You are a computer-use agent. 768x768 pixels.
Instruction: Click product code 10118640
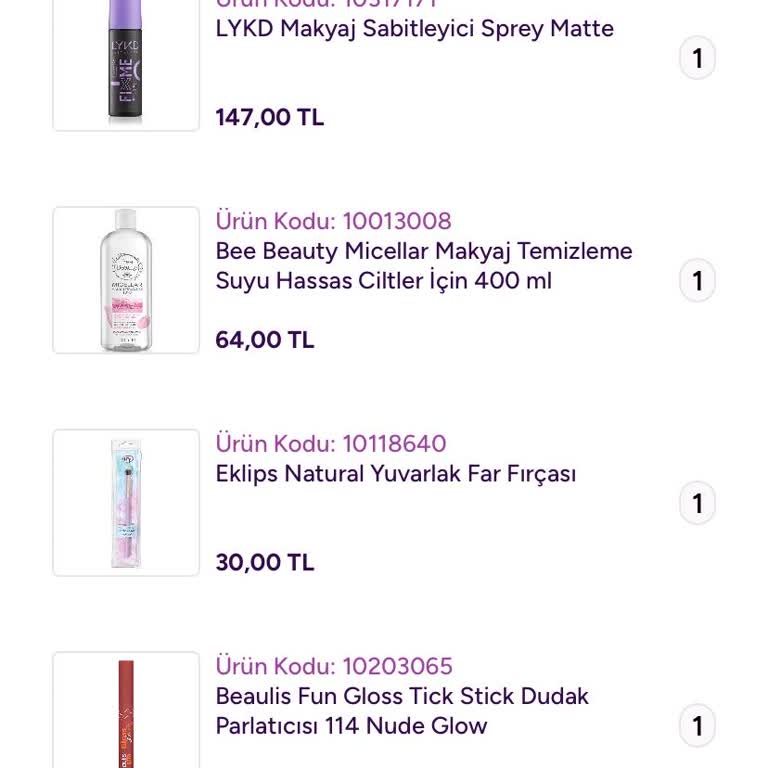tap(331, 444)
